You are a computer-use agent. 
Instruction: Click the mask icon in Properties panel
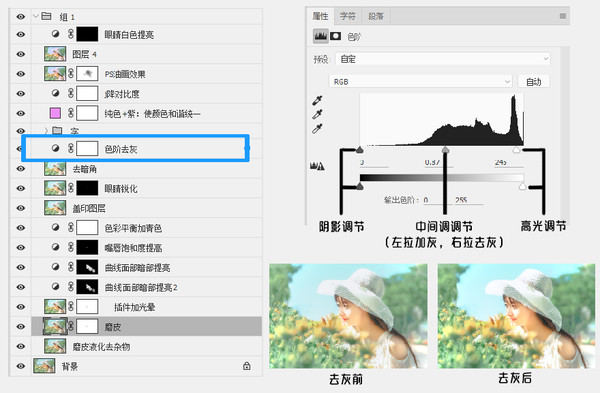[x=336, y=36]
